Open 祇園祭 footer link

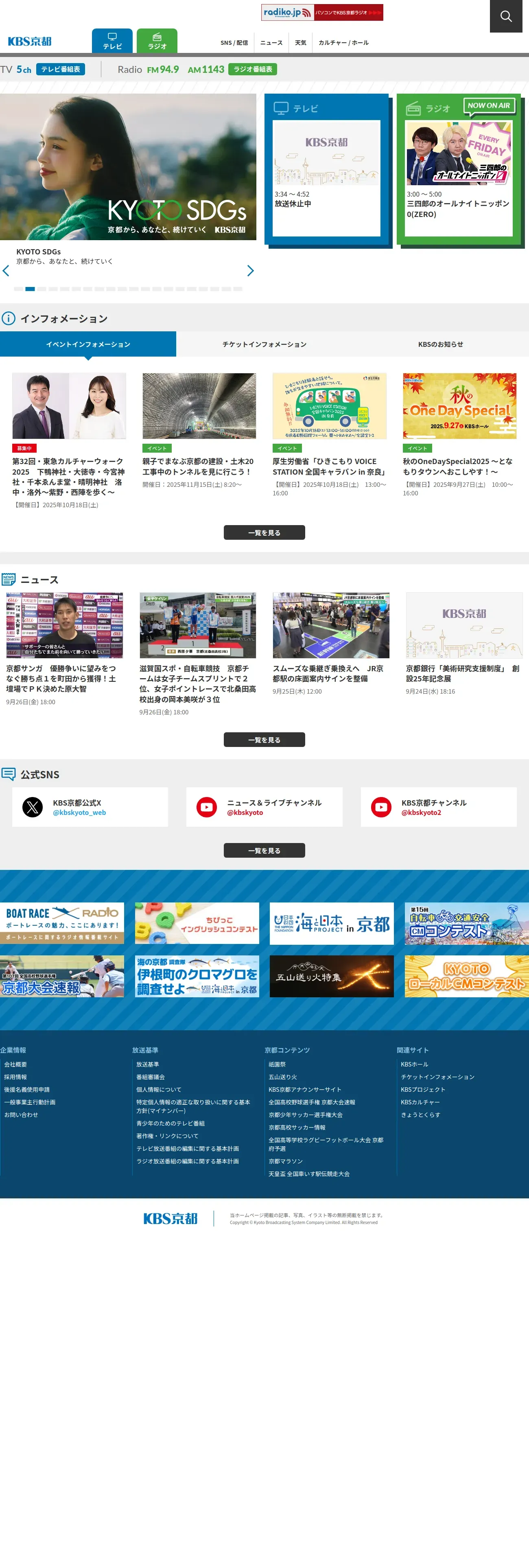277,1064
